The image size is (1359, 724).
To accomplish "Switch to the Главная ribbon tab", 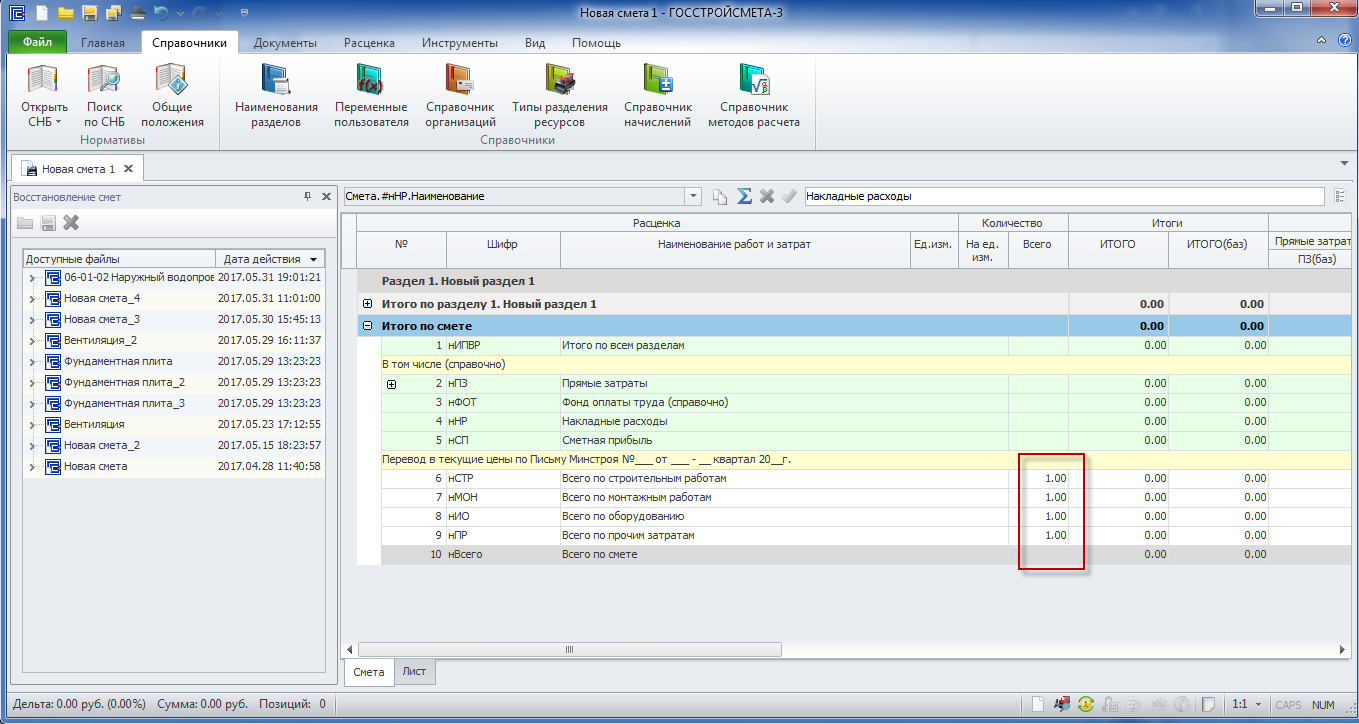I will tap(103, 43).
